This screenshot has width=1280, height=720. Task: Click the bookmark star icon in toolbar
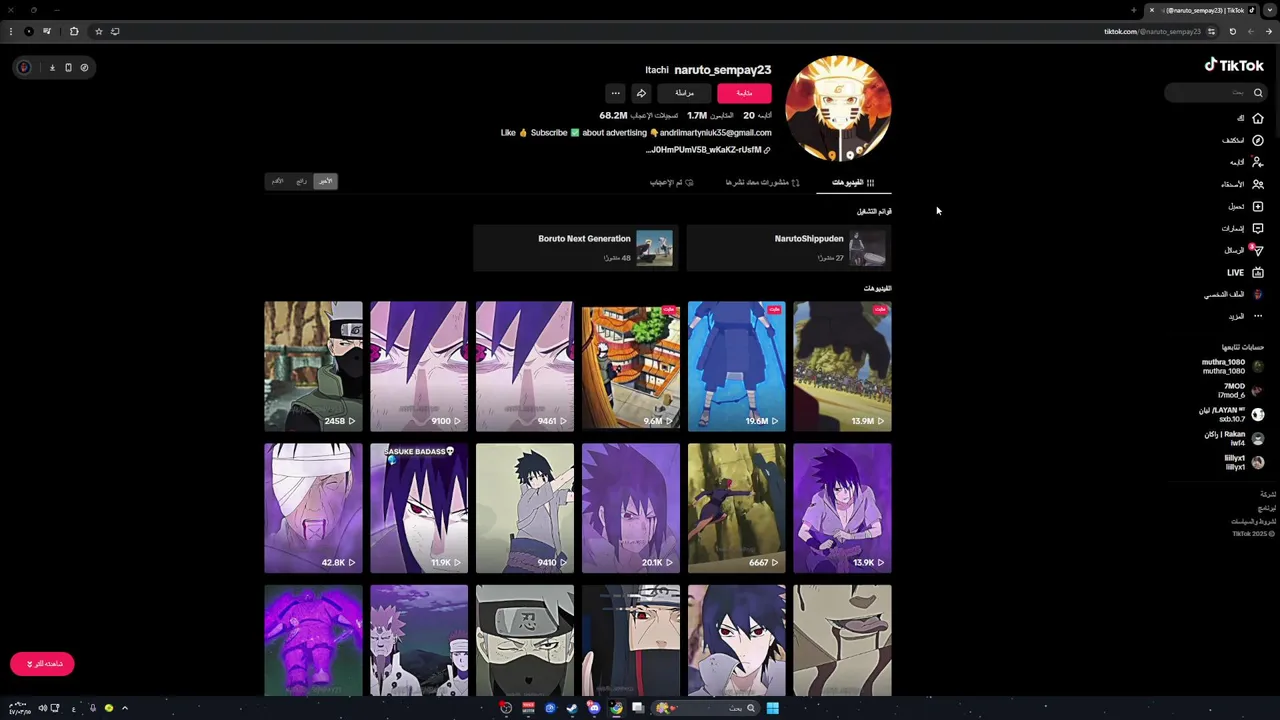click(98, 31)
